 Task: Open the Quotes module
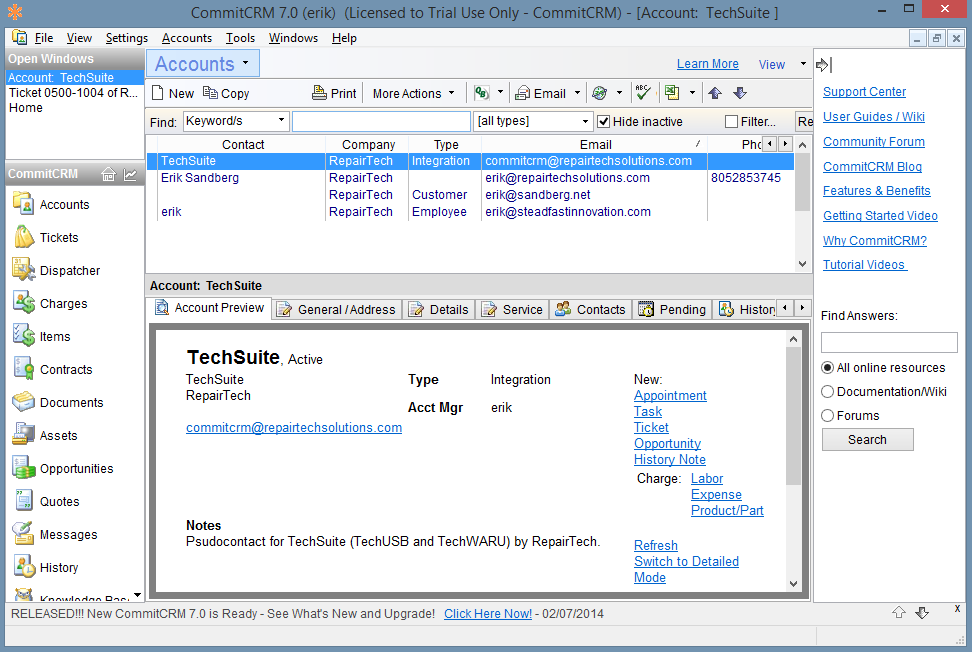point(46,501)
